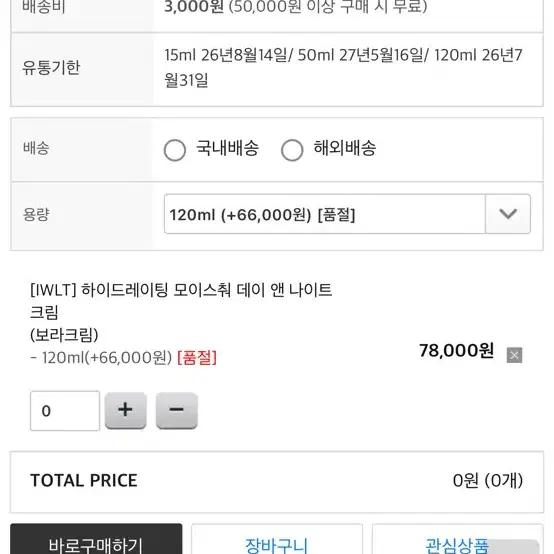Viewport: 554px width, 554px height.
Task: Click the TOTAL PRICE summary row
Action: click(277, 482)
